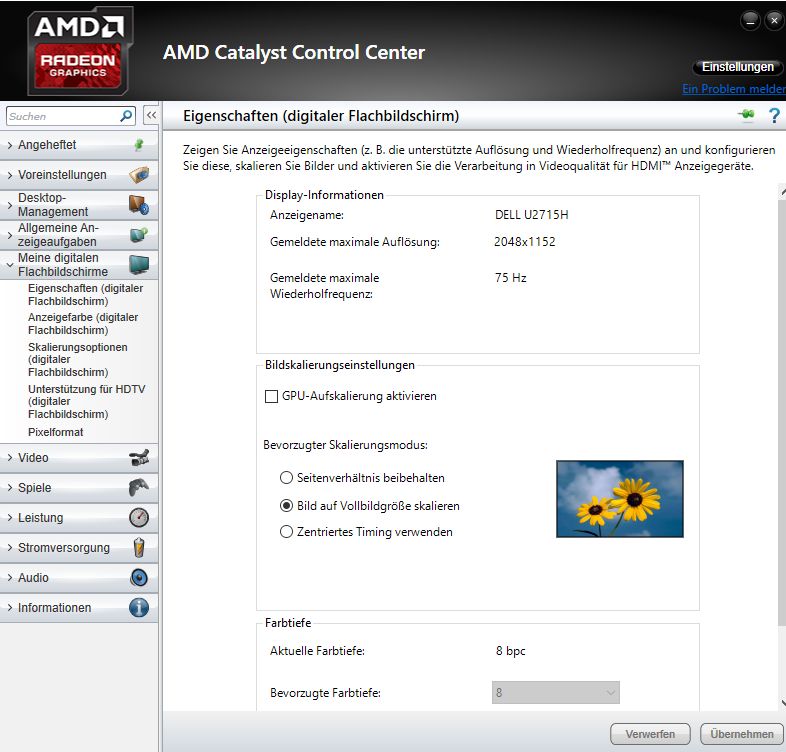Open help with the question mark icon
Viewport: 786px width, 752px height.
click(x=774, y=116)
